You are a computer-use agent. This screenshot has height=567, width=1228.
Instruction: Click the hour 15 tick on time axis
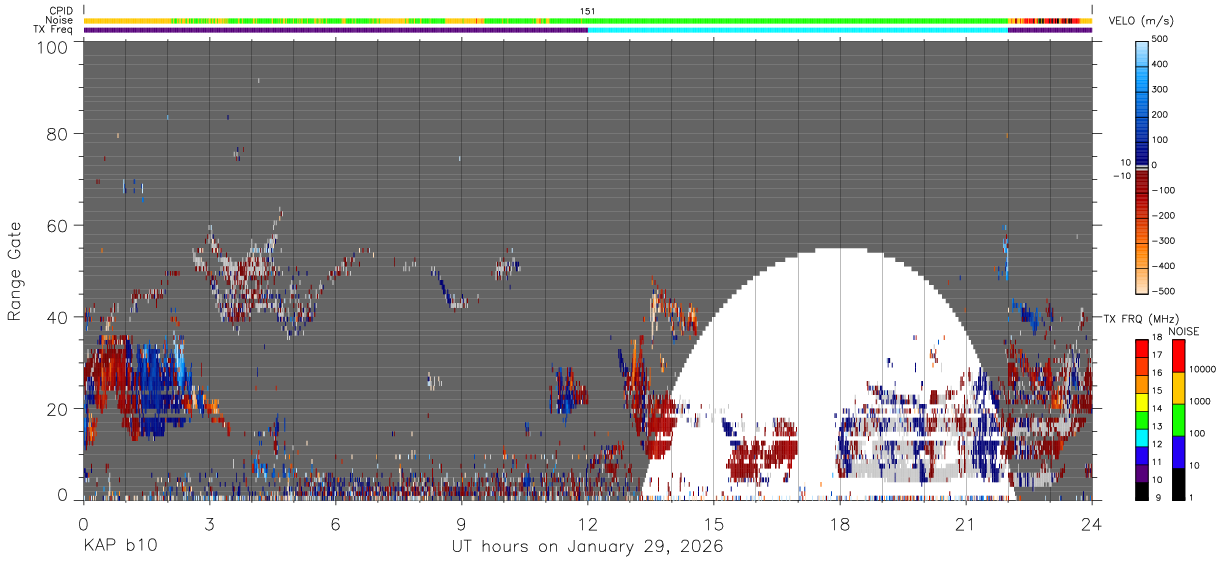(713, 524)
